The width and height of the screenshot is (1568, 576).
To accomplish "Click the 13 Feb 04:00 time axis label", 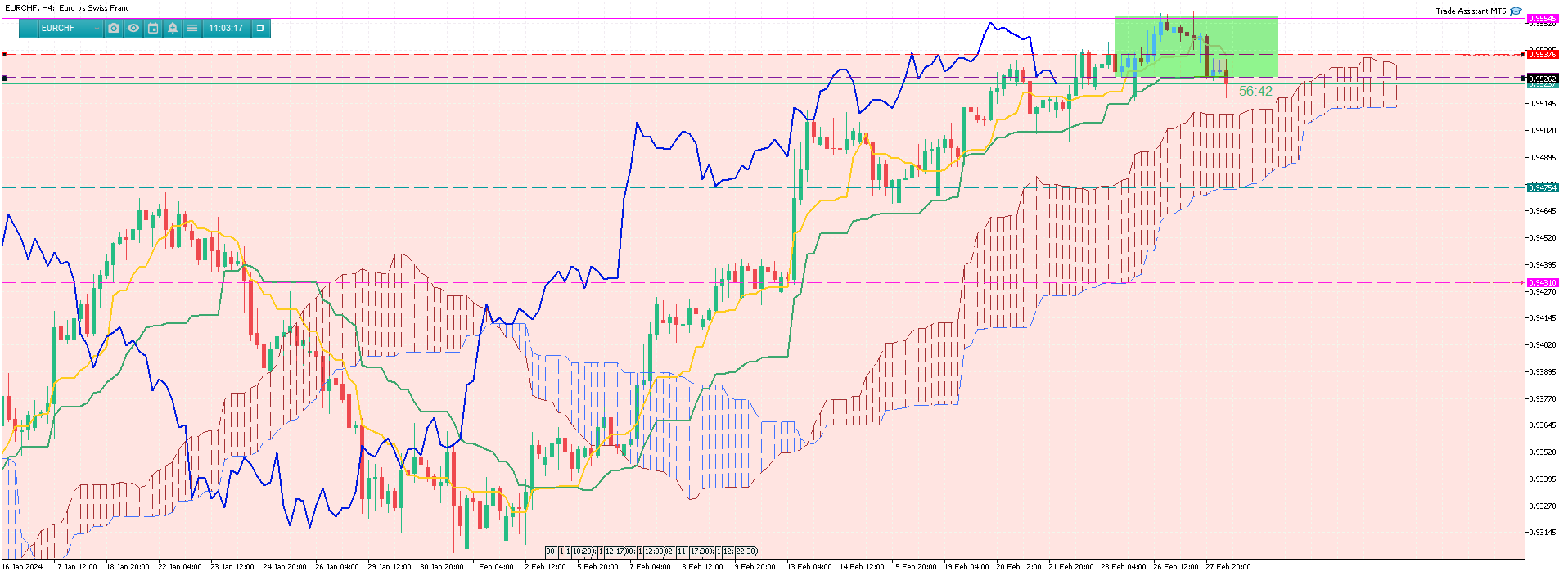I will click(809, 566).
